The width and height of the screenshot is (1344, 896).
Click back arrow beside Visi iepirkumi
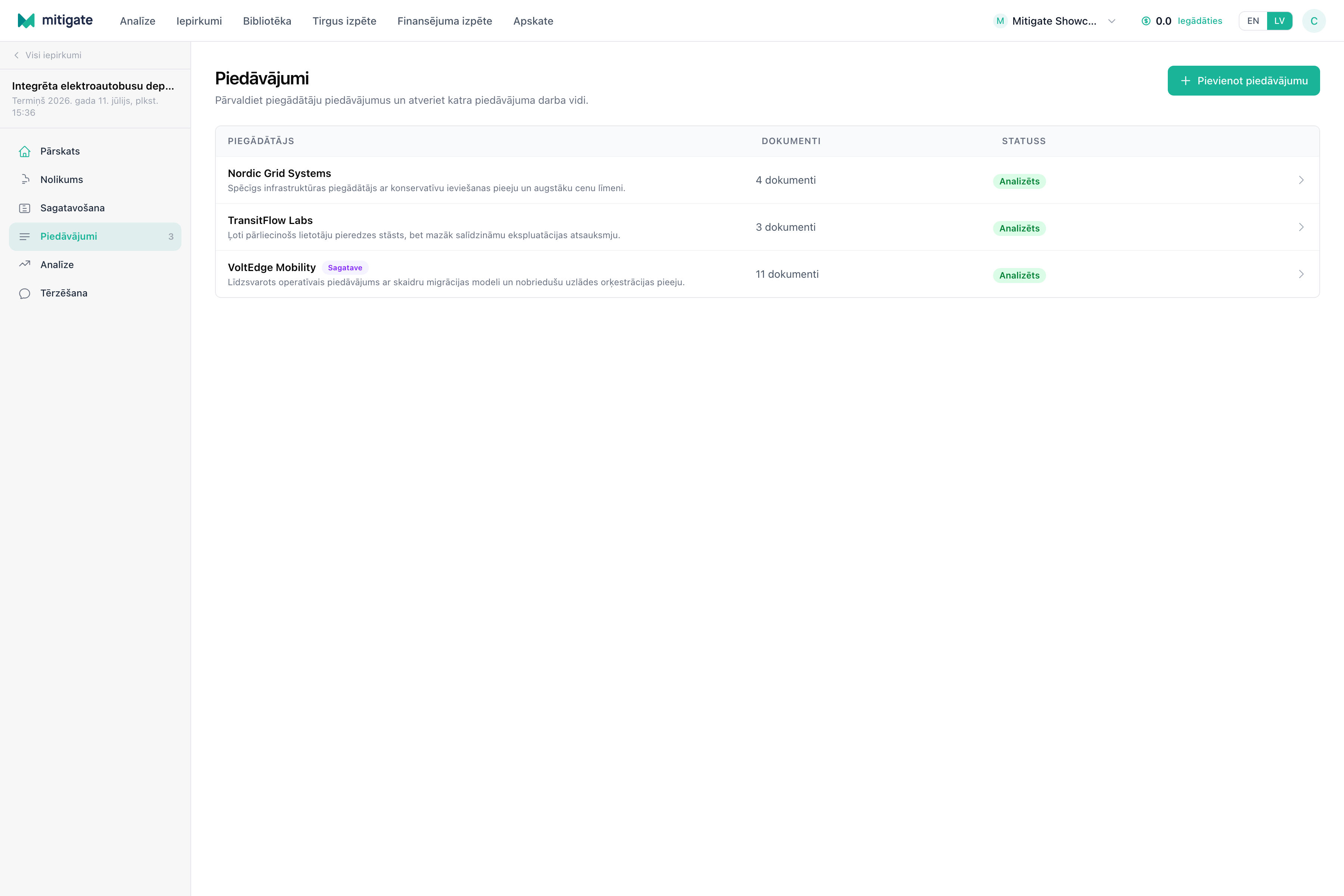[x=16, y=55]
